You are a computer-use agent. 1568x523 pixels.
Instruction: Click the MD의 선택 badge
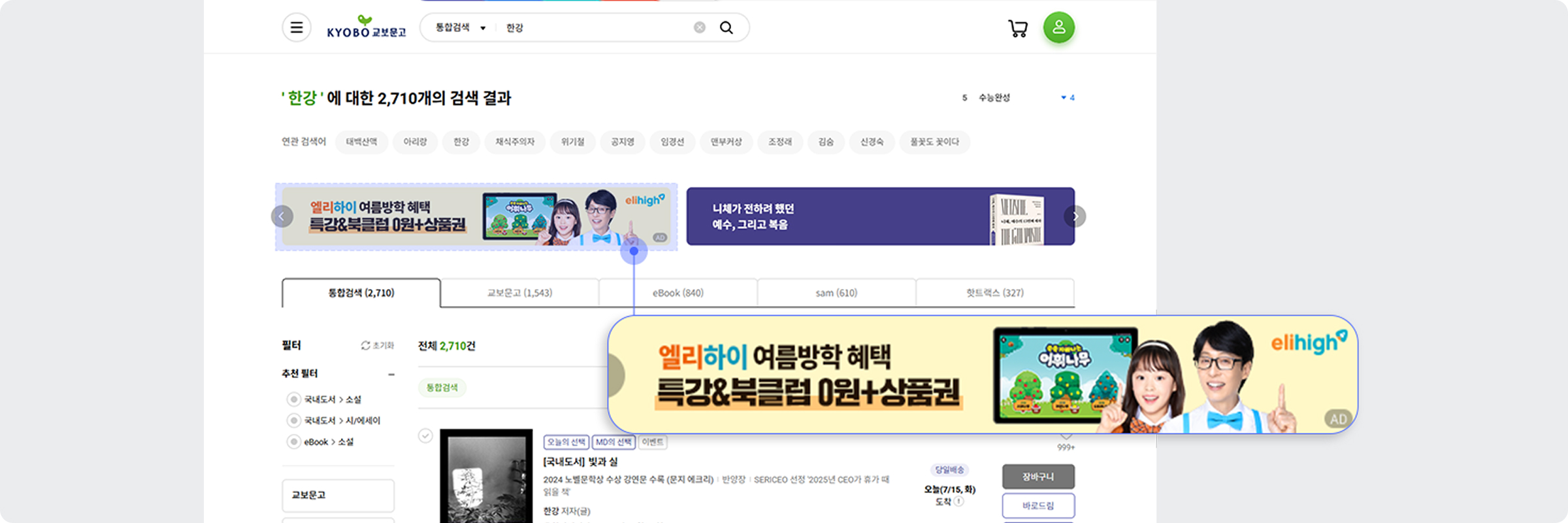(613, 442)
